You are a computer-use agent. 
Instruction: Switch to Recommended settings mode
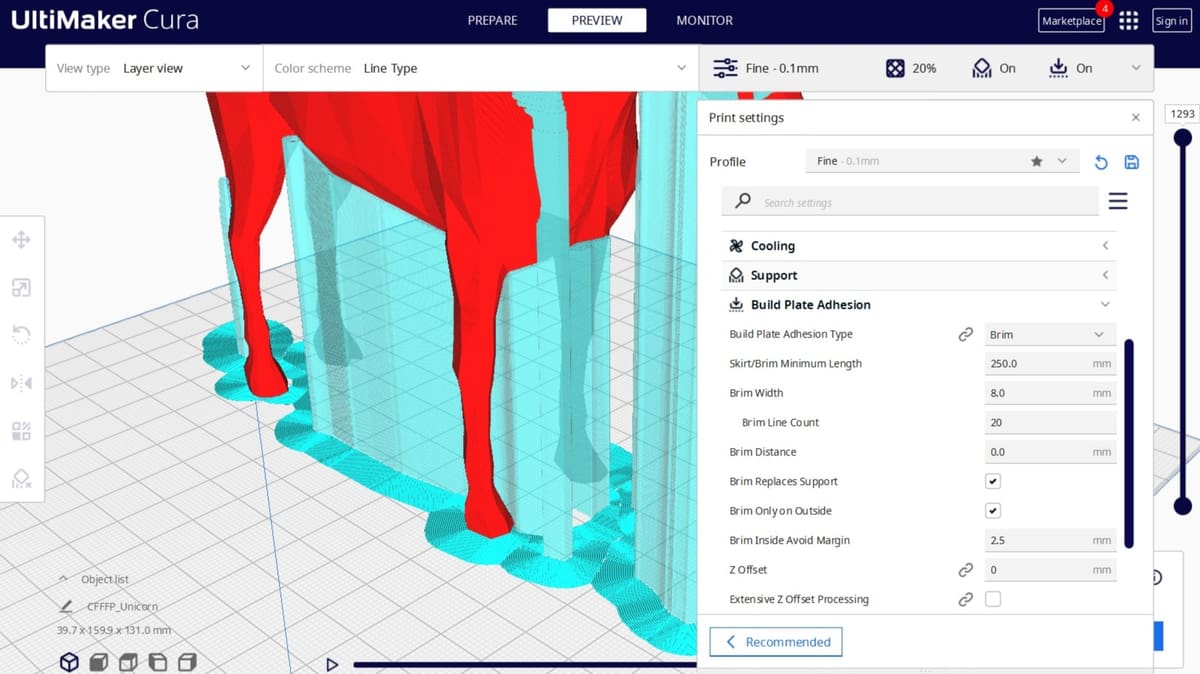[x=776, y=642]
